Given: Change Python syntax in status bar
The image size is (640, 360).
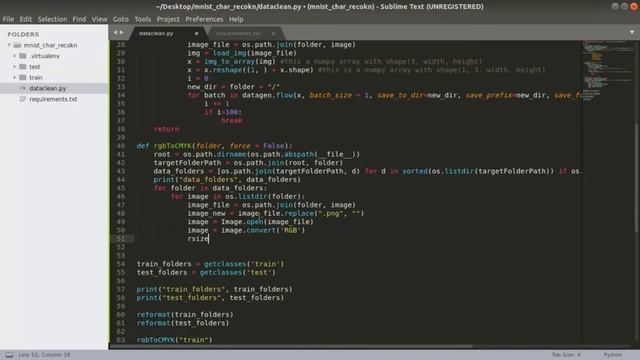Looking at the screenshot, I should pyautogui.click(x=613, y=355).
